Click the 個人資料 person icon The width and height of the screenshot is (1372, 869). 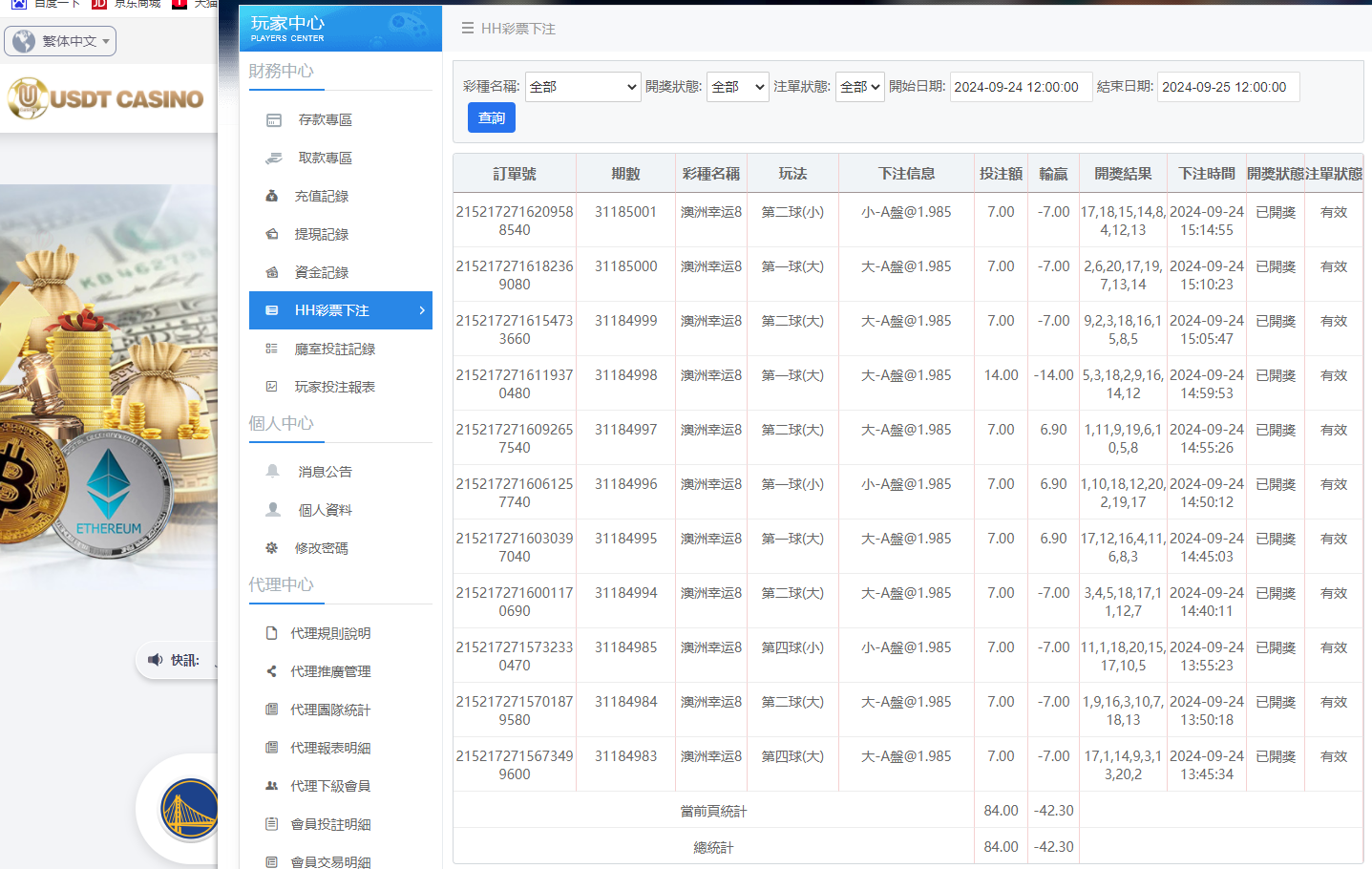point(273,510)
